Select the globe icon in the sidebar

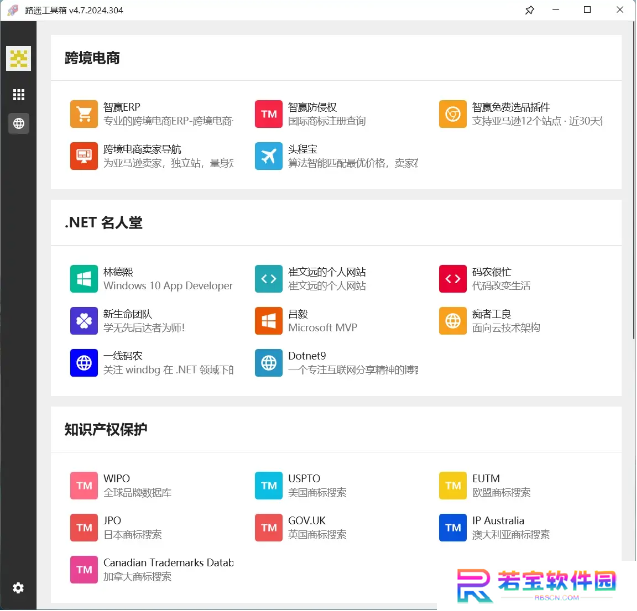[18, 124]
